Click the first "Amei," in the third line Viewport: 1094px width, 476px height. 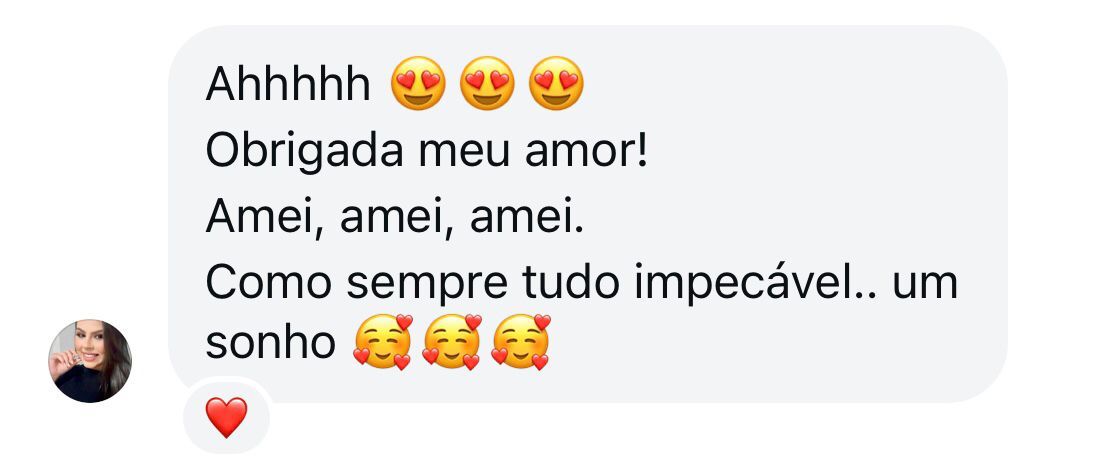pyautogui.click(x=265, y=217)
